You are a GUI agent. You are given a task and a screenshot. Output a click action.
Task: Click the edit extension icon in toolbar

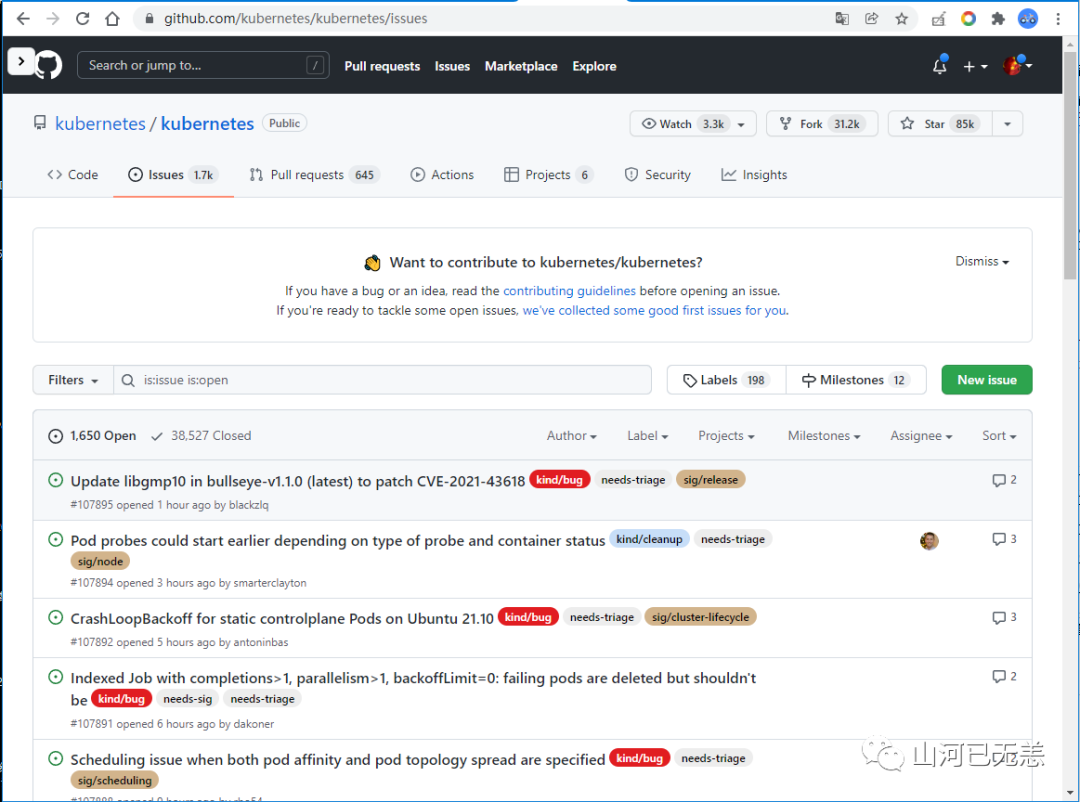938,19
